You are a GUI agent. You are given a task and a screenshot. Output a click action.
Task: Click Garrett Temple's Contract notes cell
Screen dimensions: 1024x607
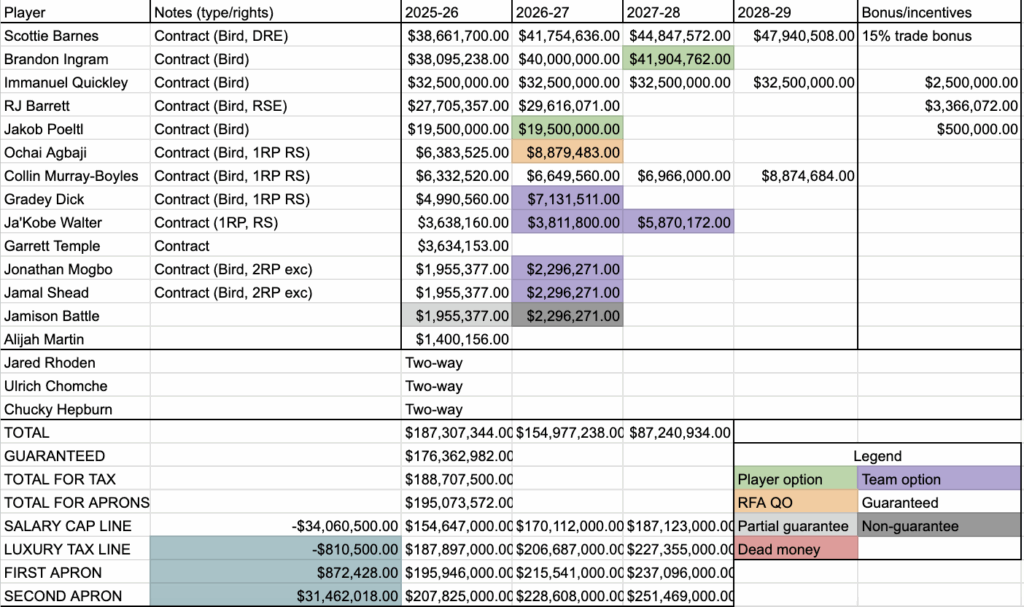276,246
